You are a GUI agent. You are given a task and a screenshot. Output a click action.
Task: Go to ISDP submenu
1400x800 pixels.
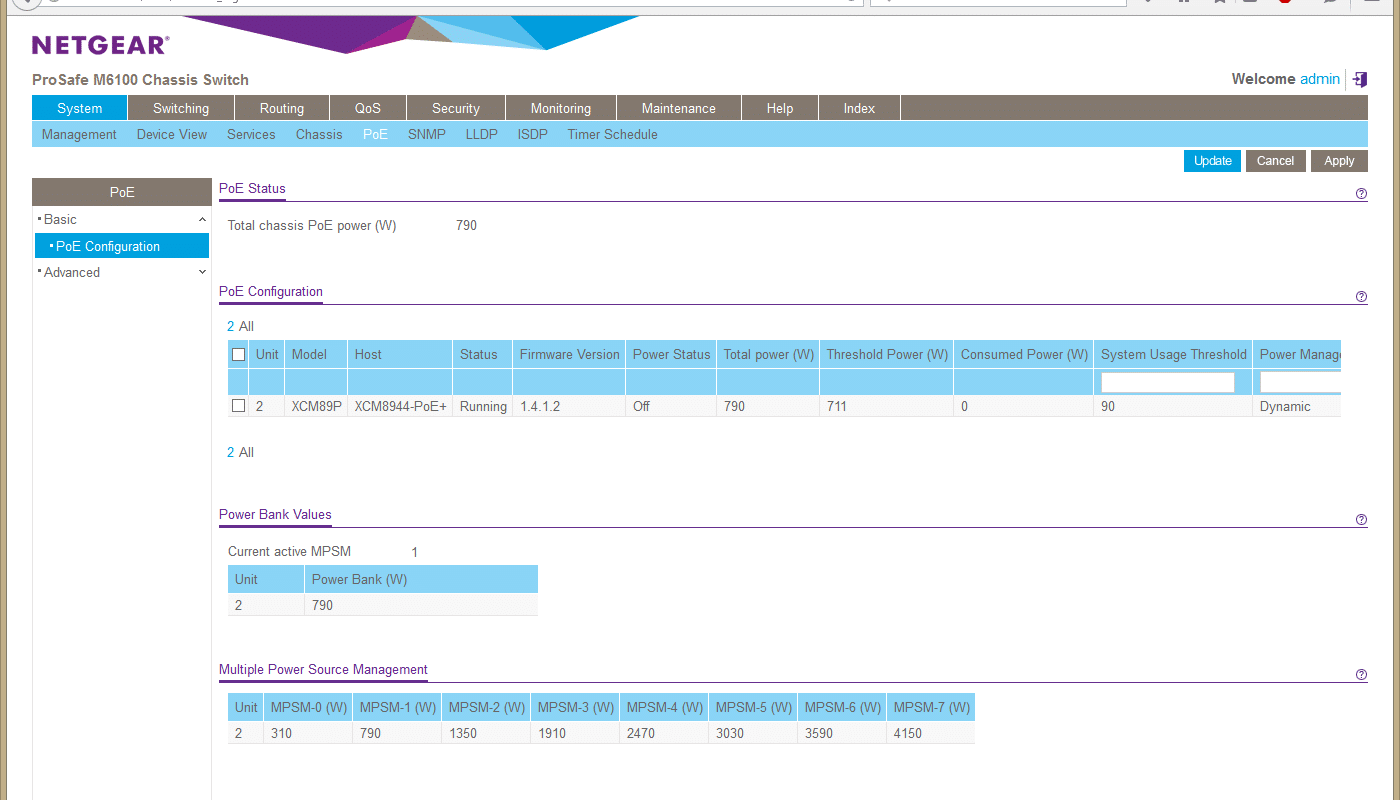tap(533, 134)
